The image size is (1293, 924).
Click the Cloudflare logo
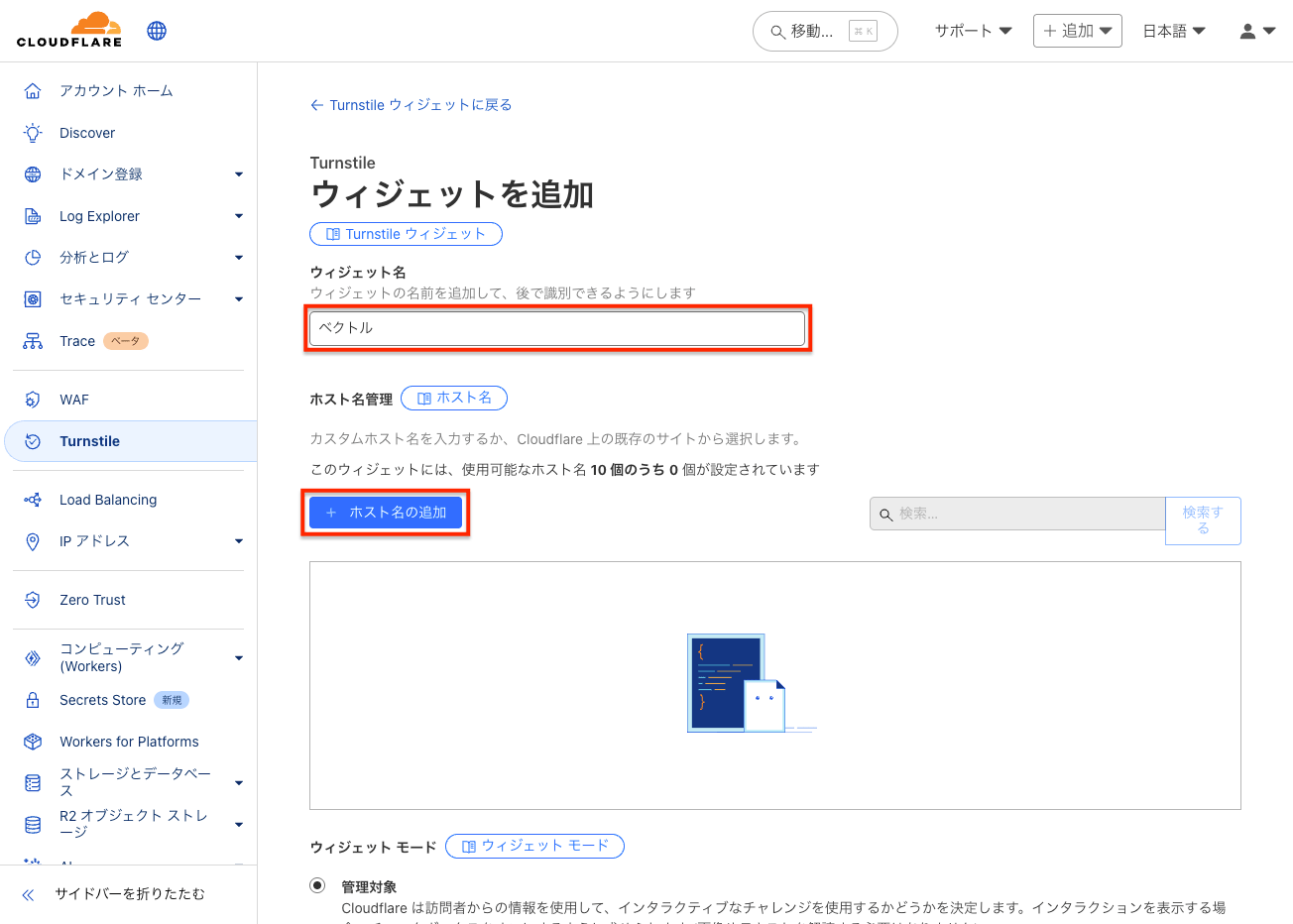point(67,30)
